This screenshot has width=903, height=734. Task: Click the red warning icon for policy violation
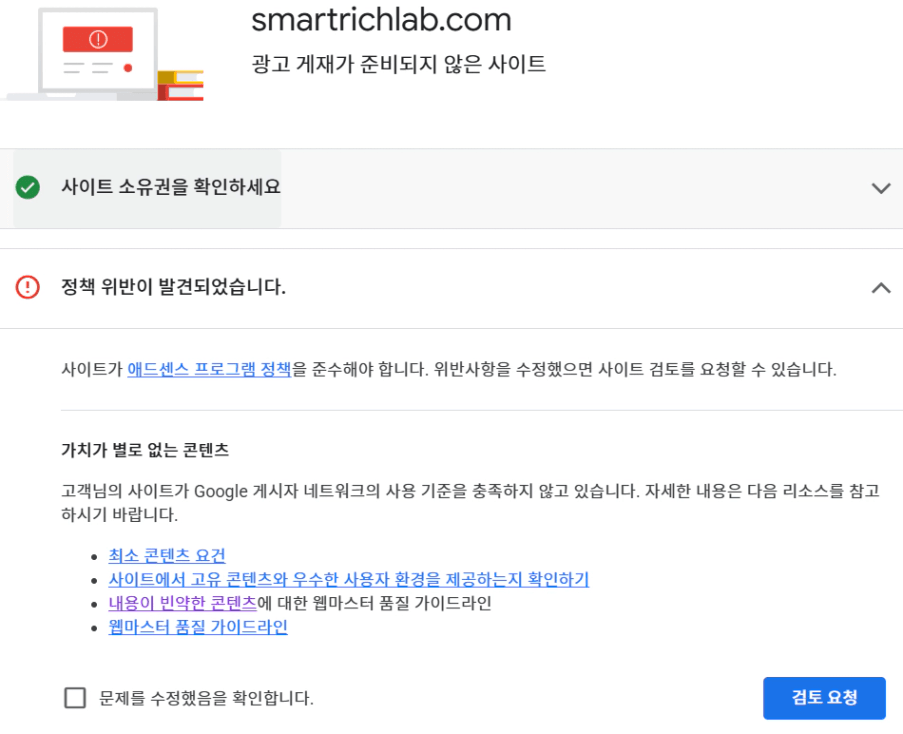coord(28,287)
